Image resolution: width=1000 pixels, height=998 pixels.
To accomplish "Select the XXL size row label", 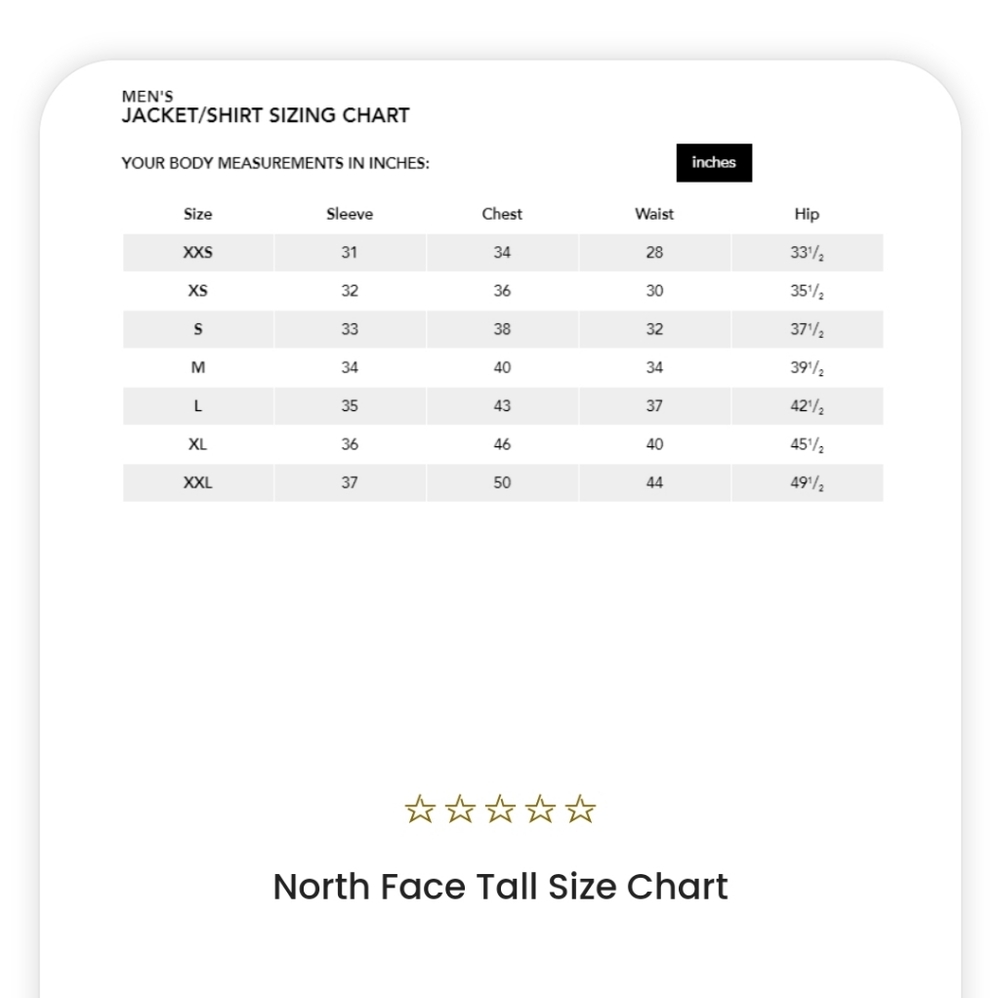I will (x=198, y=483).
